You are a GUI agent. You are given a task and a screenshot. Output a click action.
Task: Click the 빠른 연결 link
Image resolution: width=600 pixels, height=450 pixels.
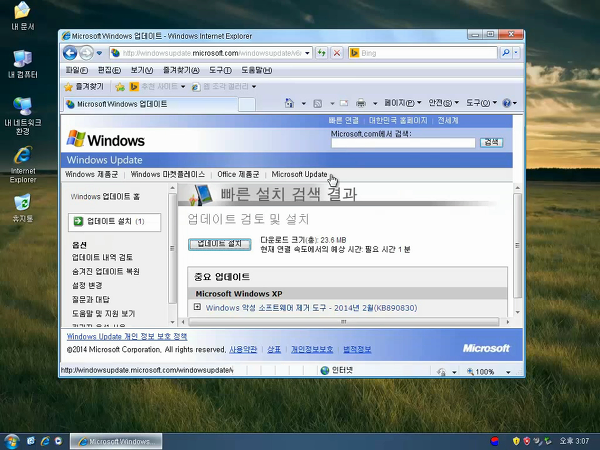[x=343, y=121]
